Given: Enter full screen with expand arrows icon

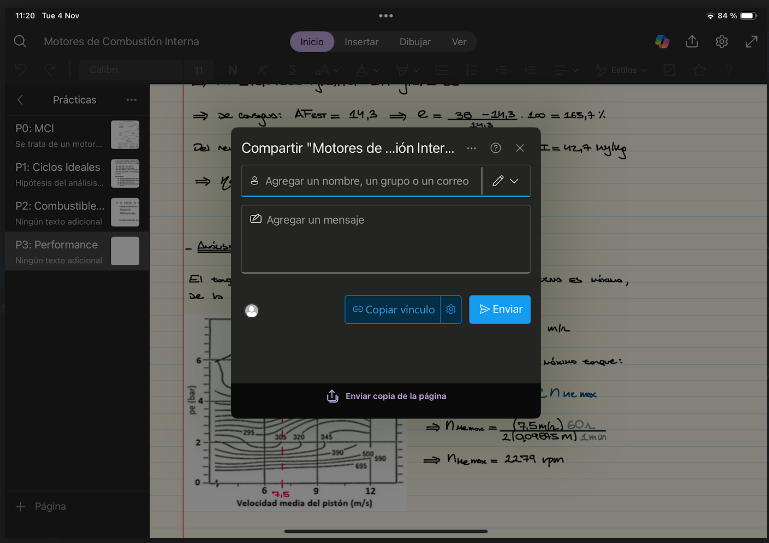Looking at the screenshot, I should pos(751,42).
